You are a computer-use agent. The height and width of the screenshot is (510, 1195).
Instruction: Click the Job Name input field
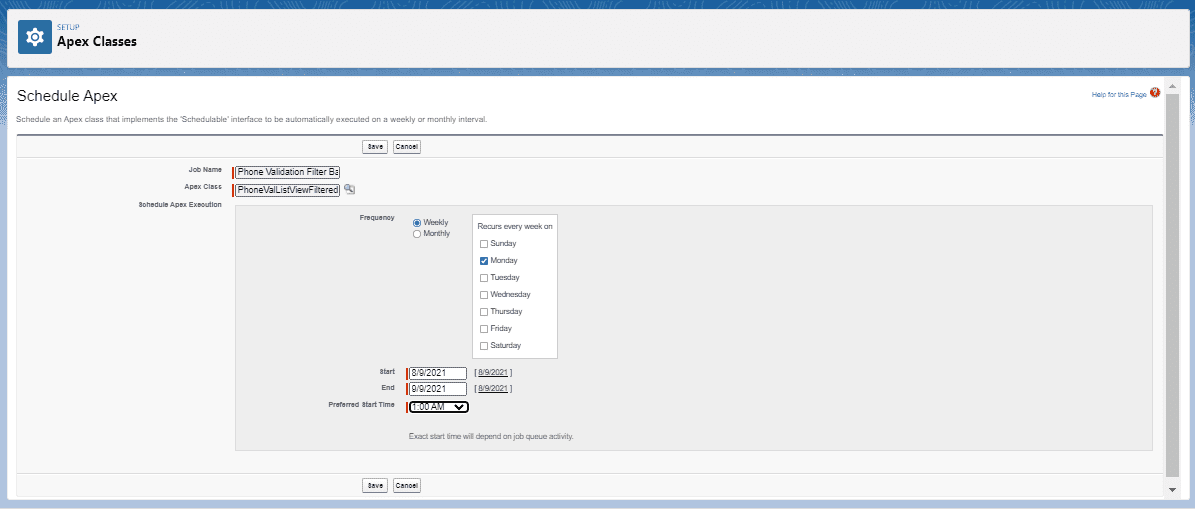pos(288,172)
